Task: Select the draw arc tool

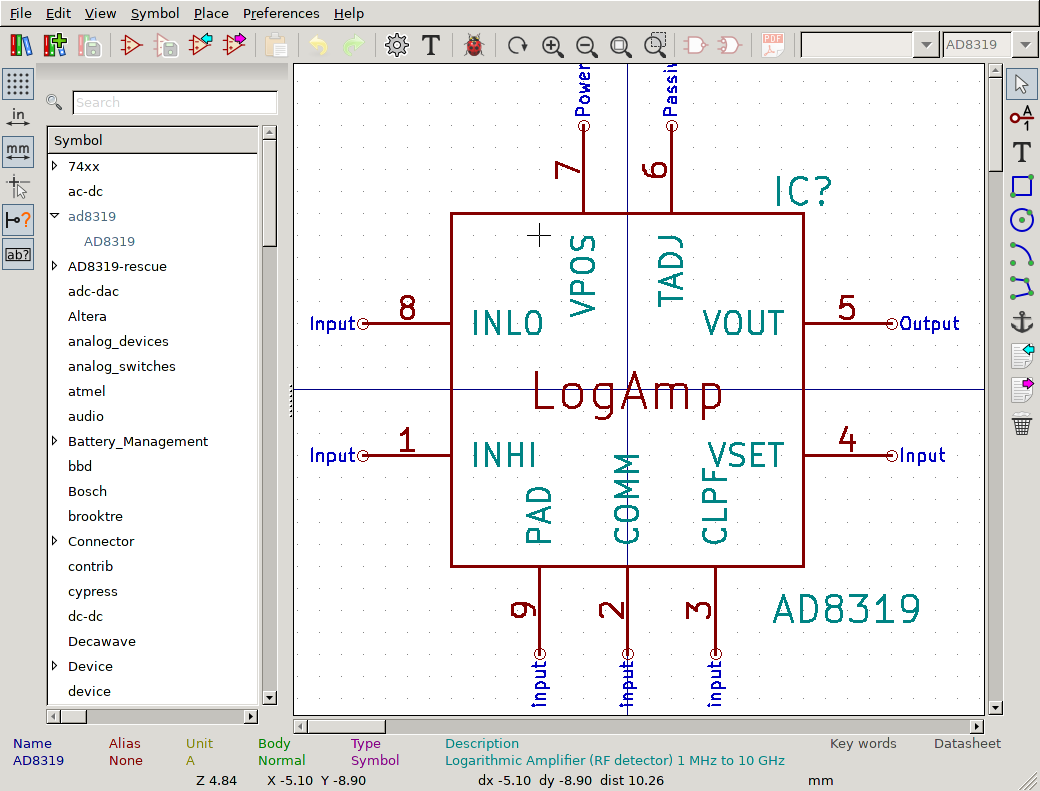Action: coord(1021,254)
